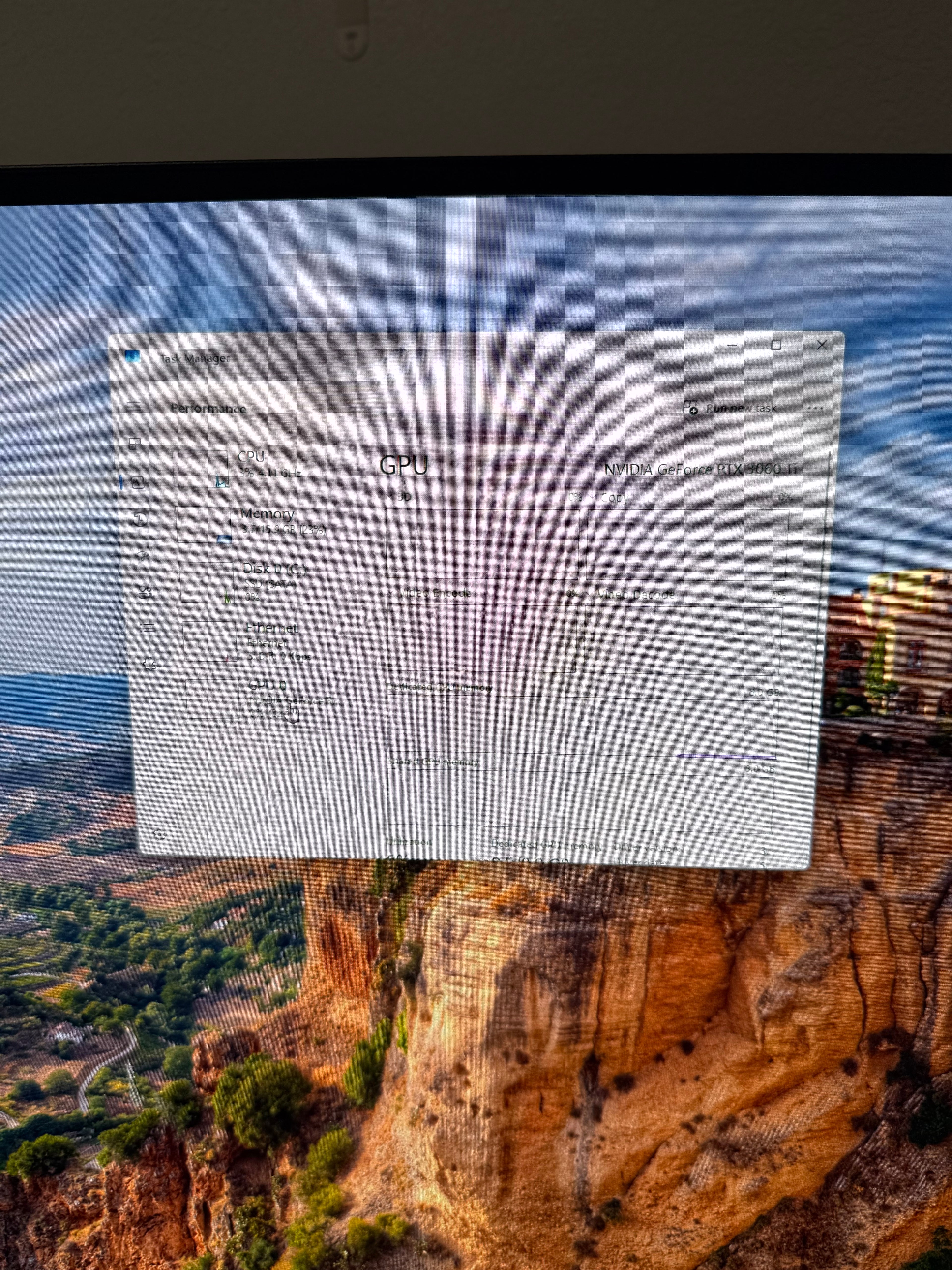
Task: Open Task Manager settings gear
Action: click(159, 834)
